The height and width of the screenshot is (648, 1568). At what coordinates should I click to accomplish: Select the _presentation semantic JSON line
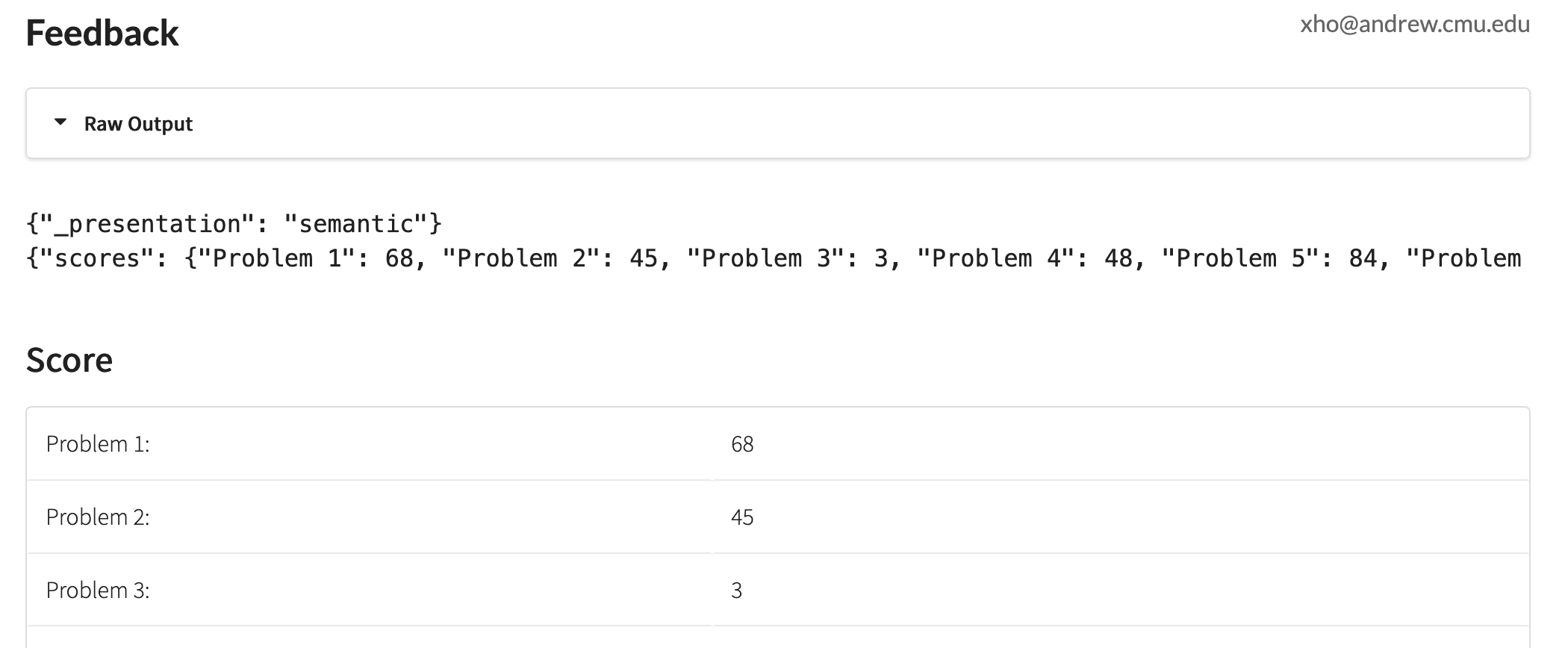coord(233,222)
